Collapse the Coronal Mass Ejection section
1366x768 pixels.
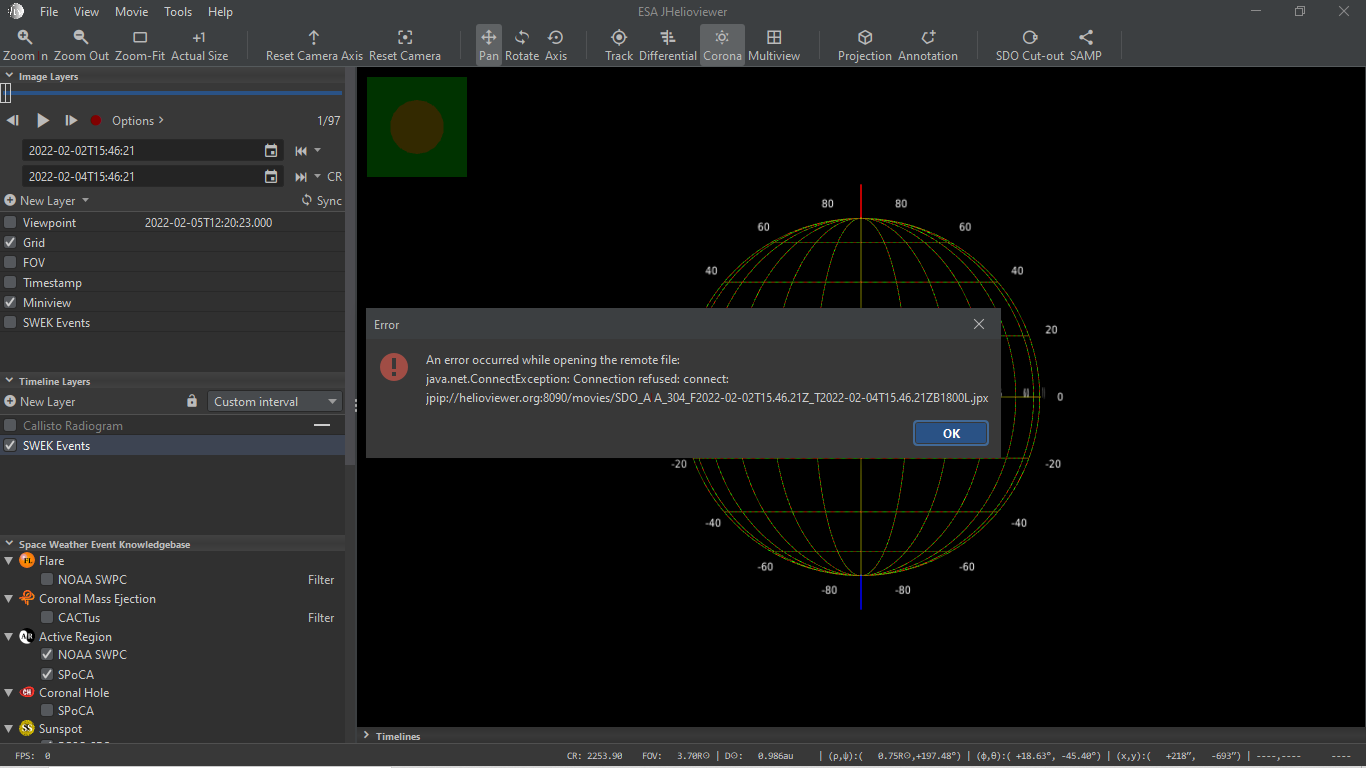click(9, 598)
